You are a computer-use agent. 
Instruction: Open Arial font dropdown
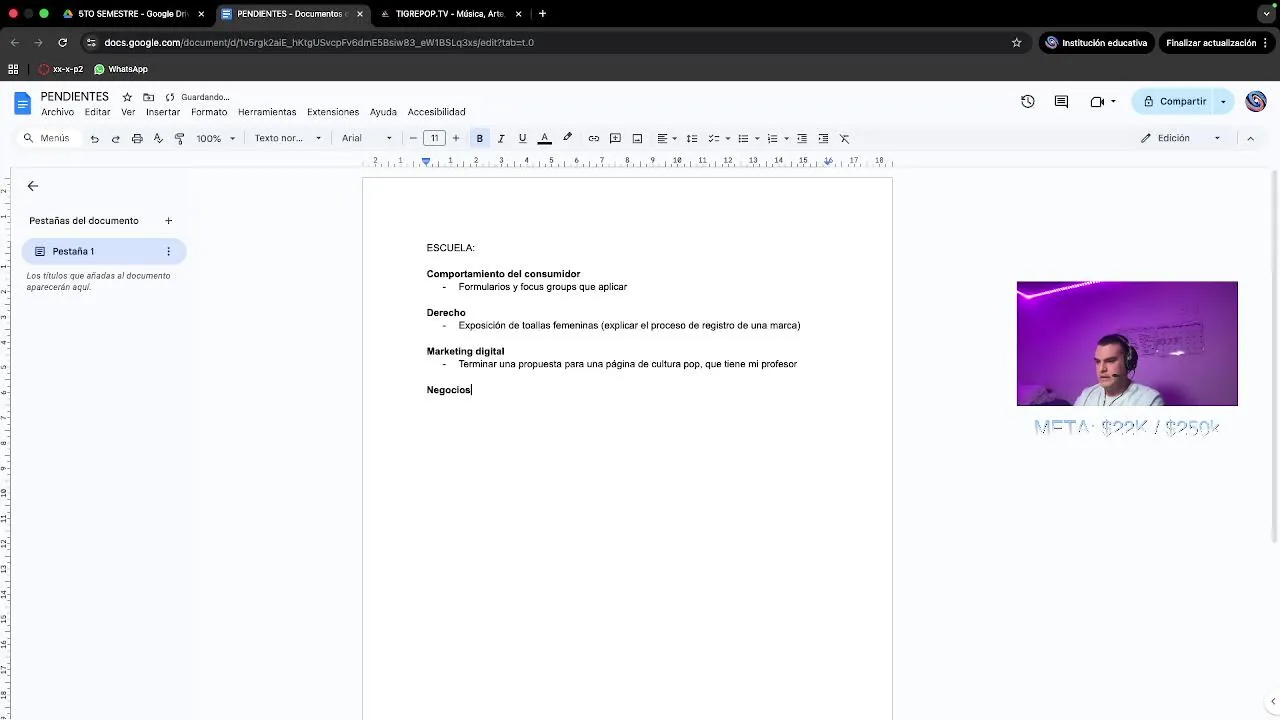click(x=367, y=138)
